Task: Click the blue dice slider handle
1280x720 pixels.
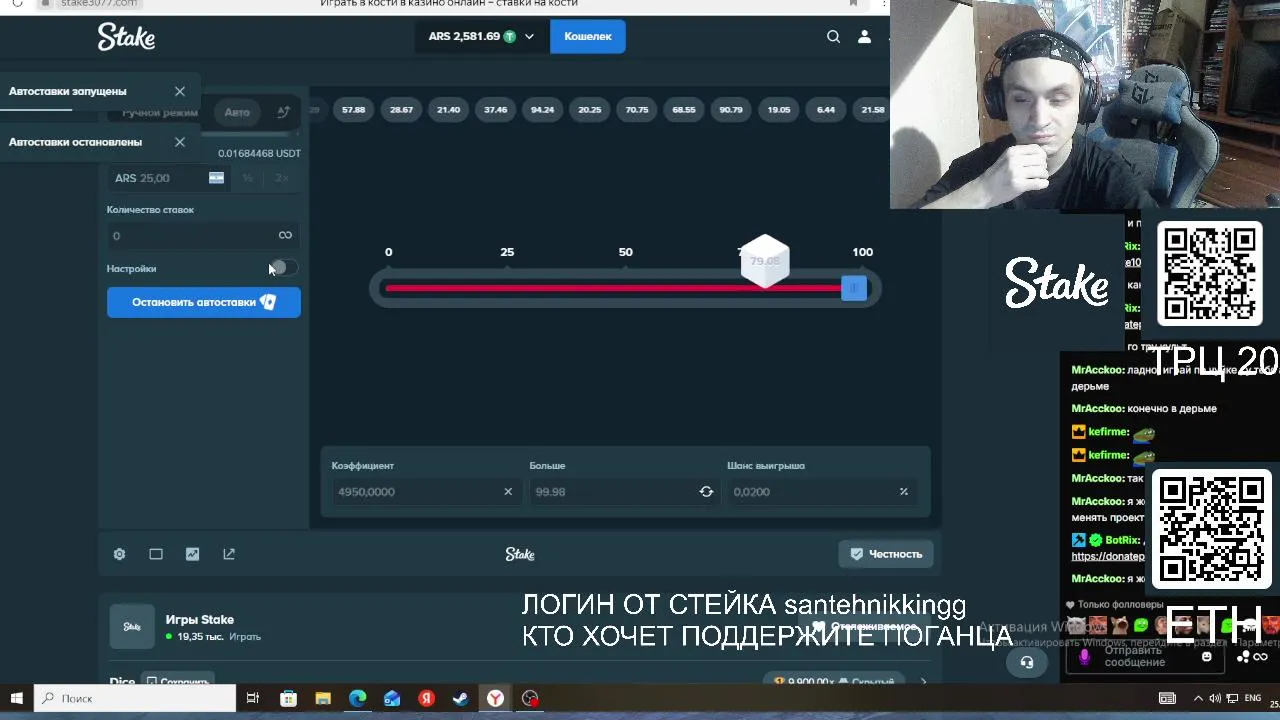Action: (x=853, y=288)
